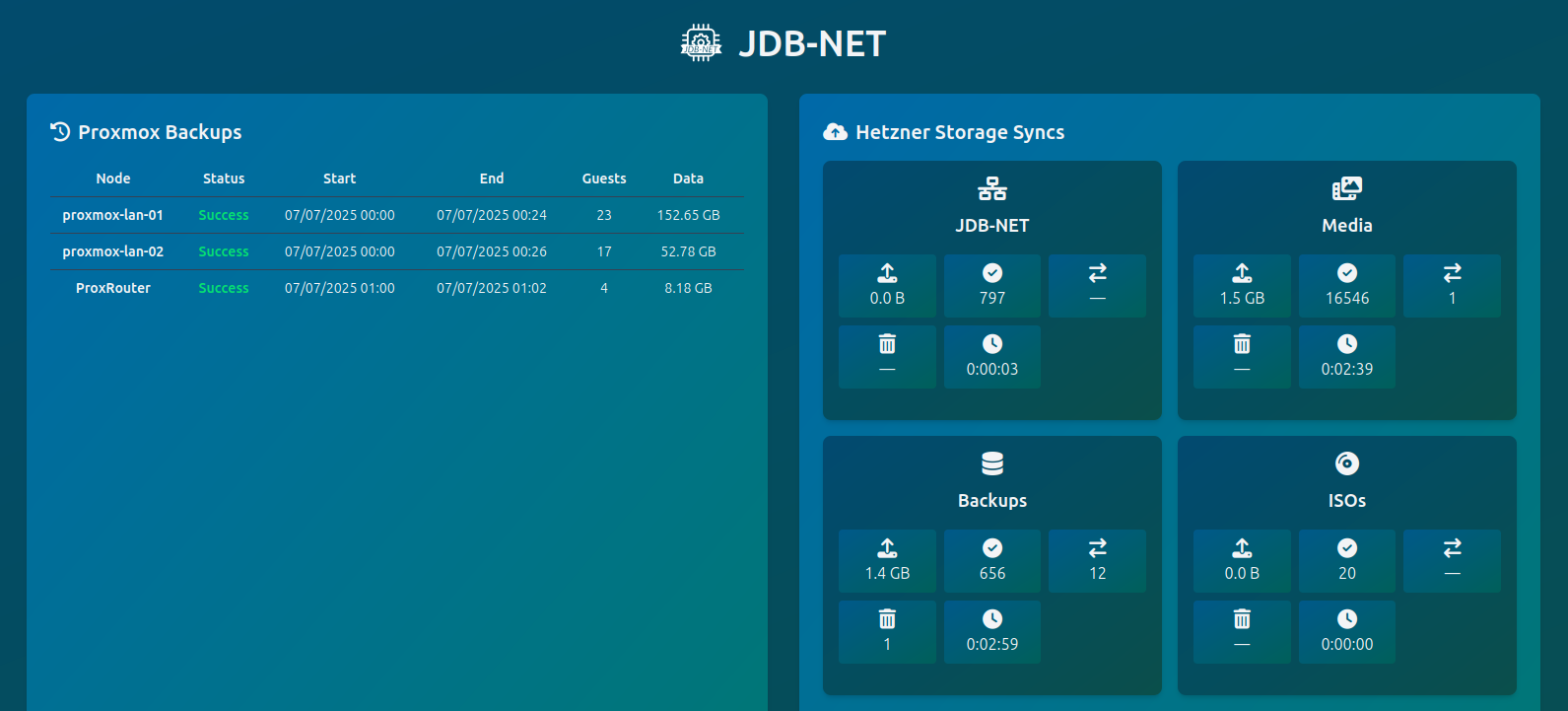This screenshot has width=1568, height=711.
Task: Select the proxmox-lan-02 node name
Action: (x=113, y=251)
